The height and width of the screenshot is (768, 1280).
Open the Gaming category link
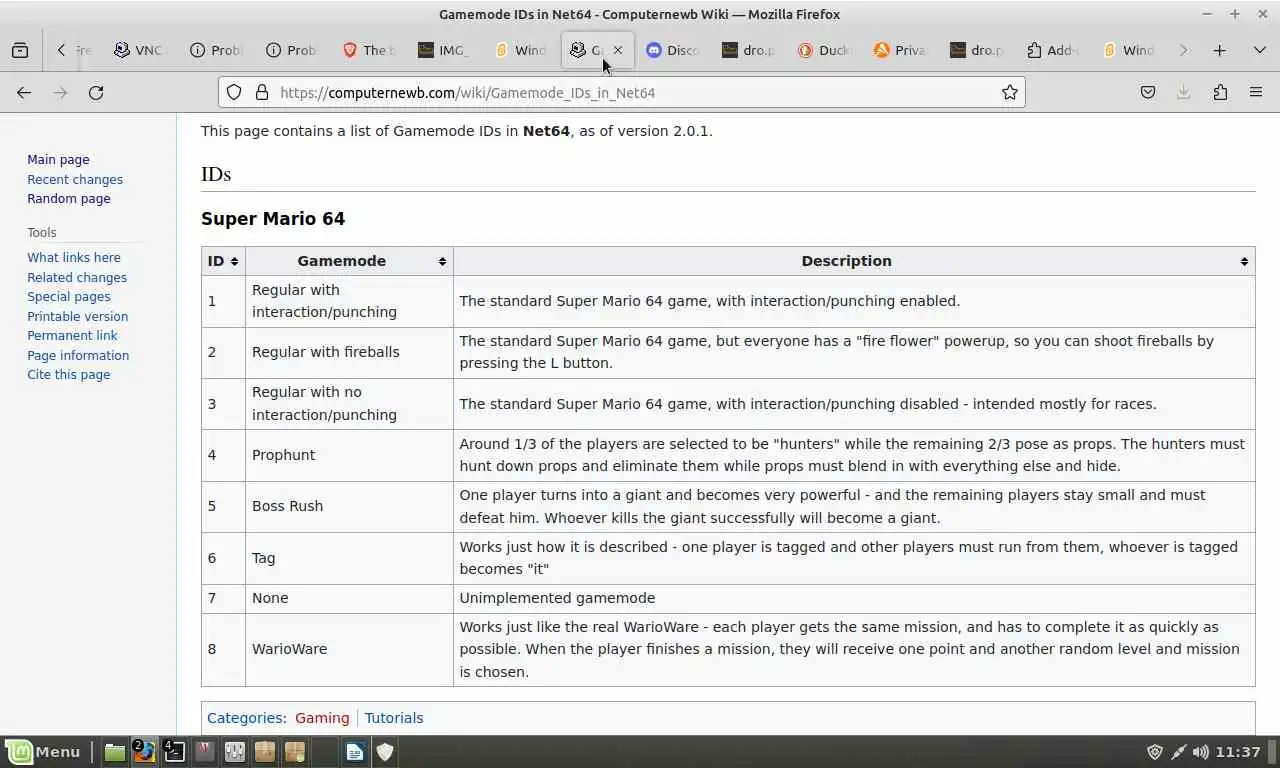pyautogui.click(x=322, y=718)
